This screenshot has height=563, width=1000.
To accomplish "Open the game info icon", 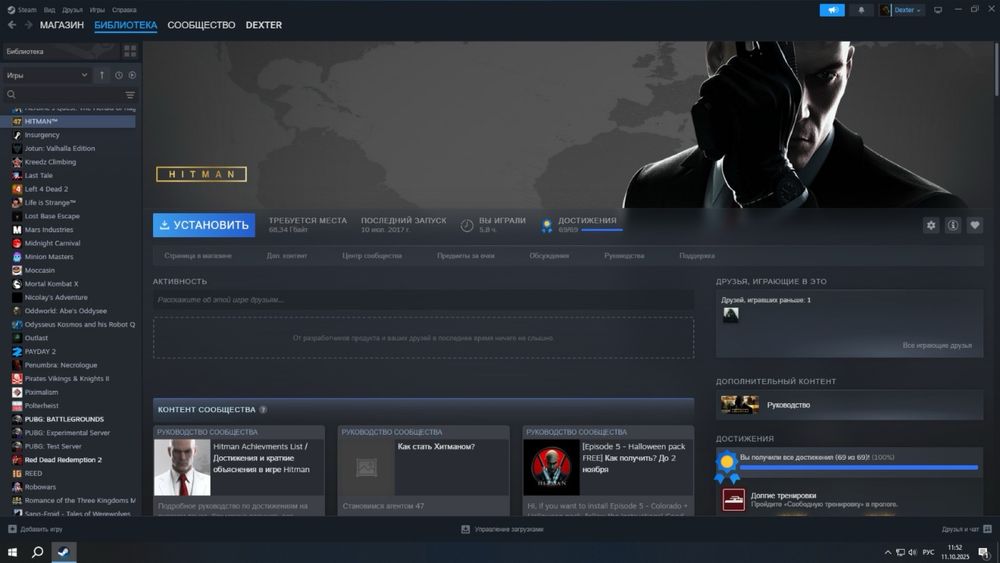I will click(x=953, y=225).
